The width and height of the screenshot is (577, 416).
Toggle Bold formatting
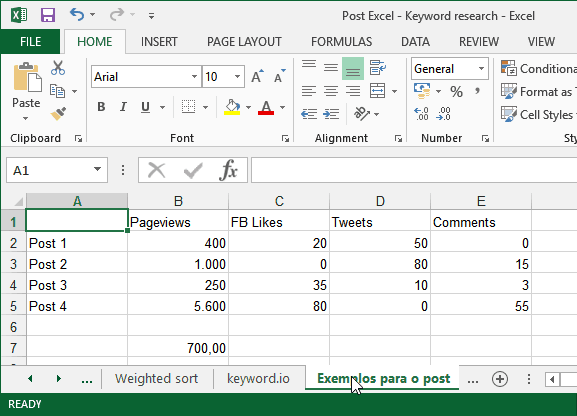tap(101, 107)
